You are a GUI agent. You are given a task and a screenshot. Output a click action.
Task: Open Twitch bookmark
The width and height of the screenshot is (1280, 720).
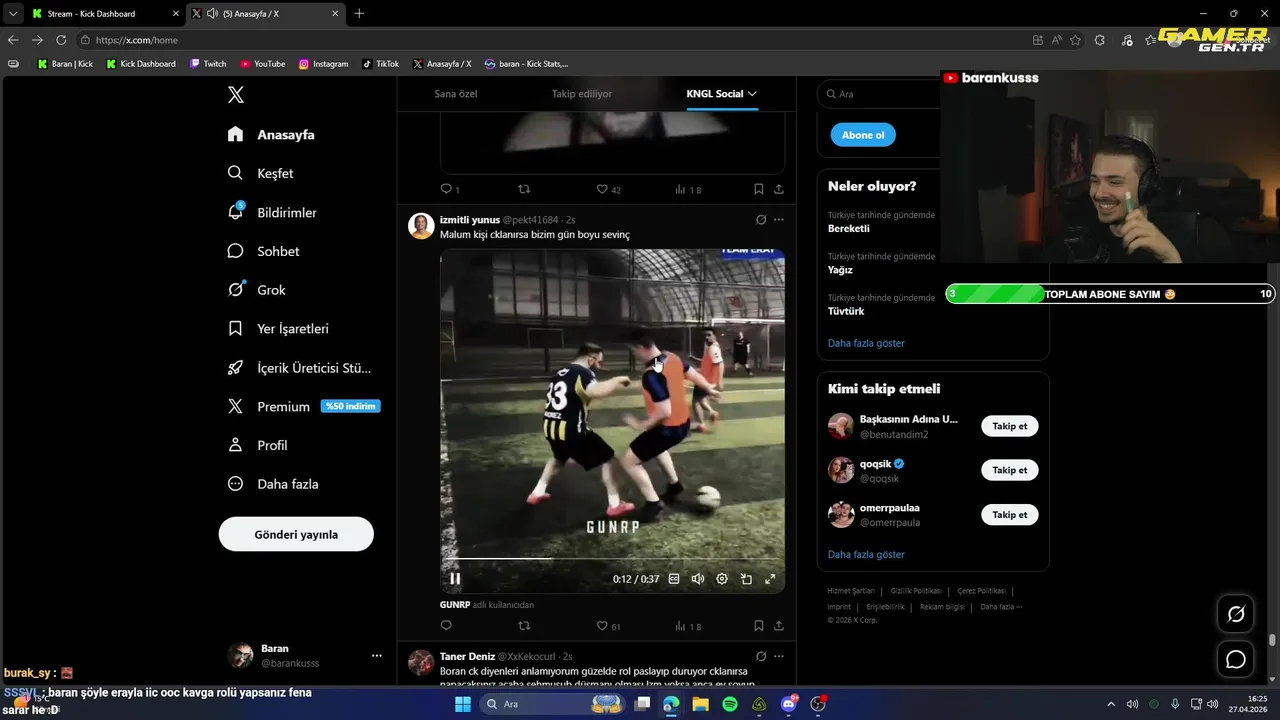coord(208,64)
